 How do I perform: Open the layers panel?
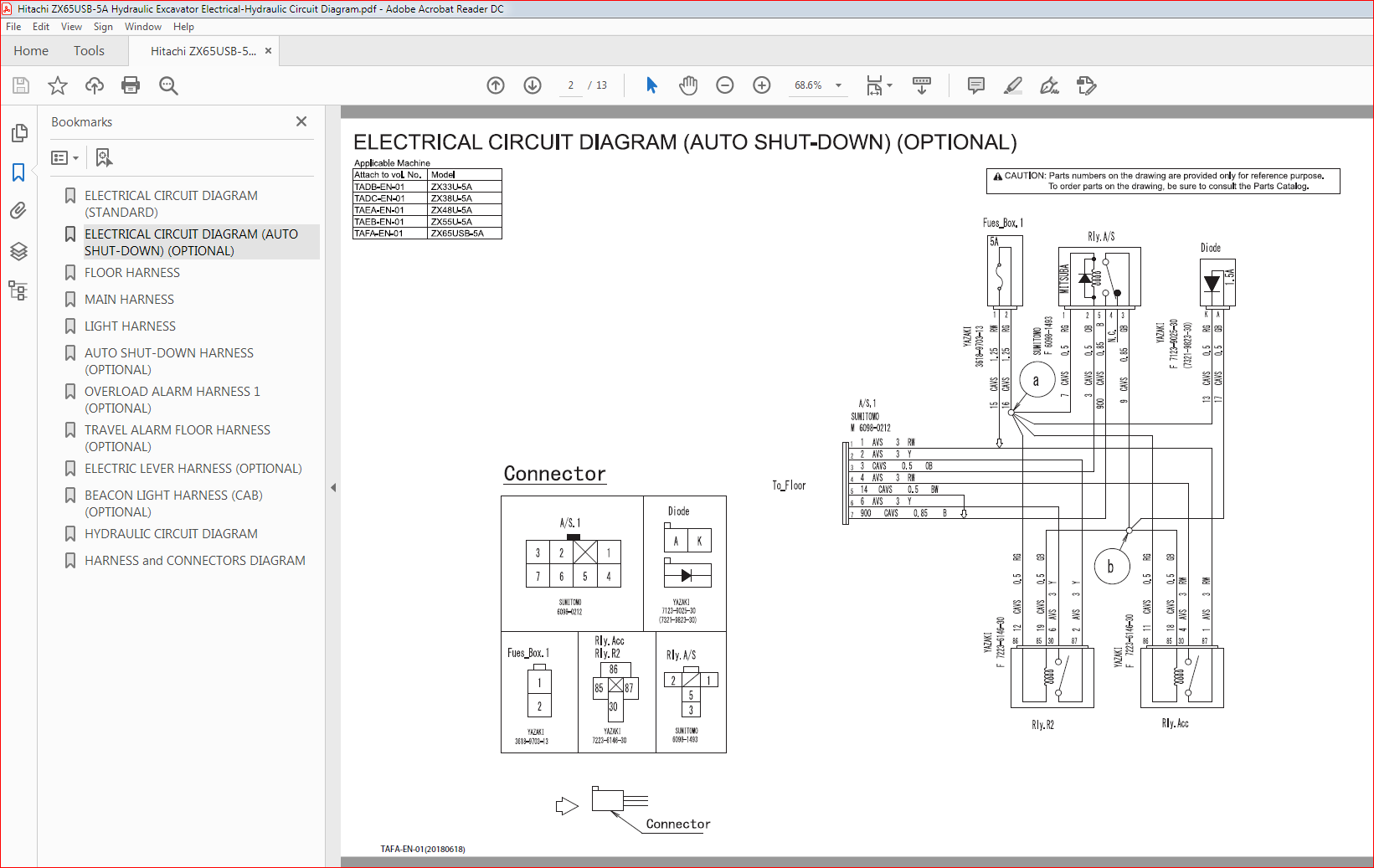pos(18,251)
